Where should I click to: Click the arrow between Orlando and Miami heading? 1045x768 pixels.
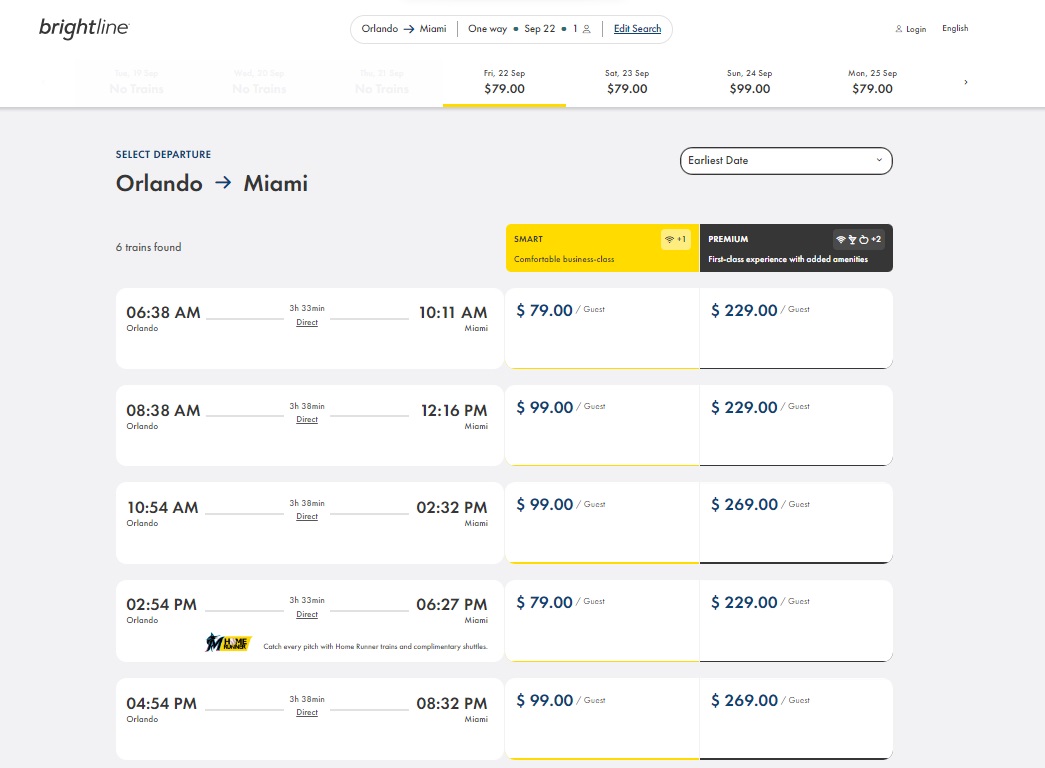click(x=223, y=182)
